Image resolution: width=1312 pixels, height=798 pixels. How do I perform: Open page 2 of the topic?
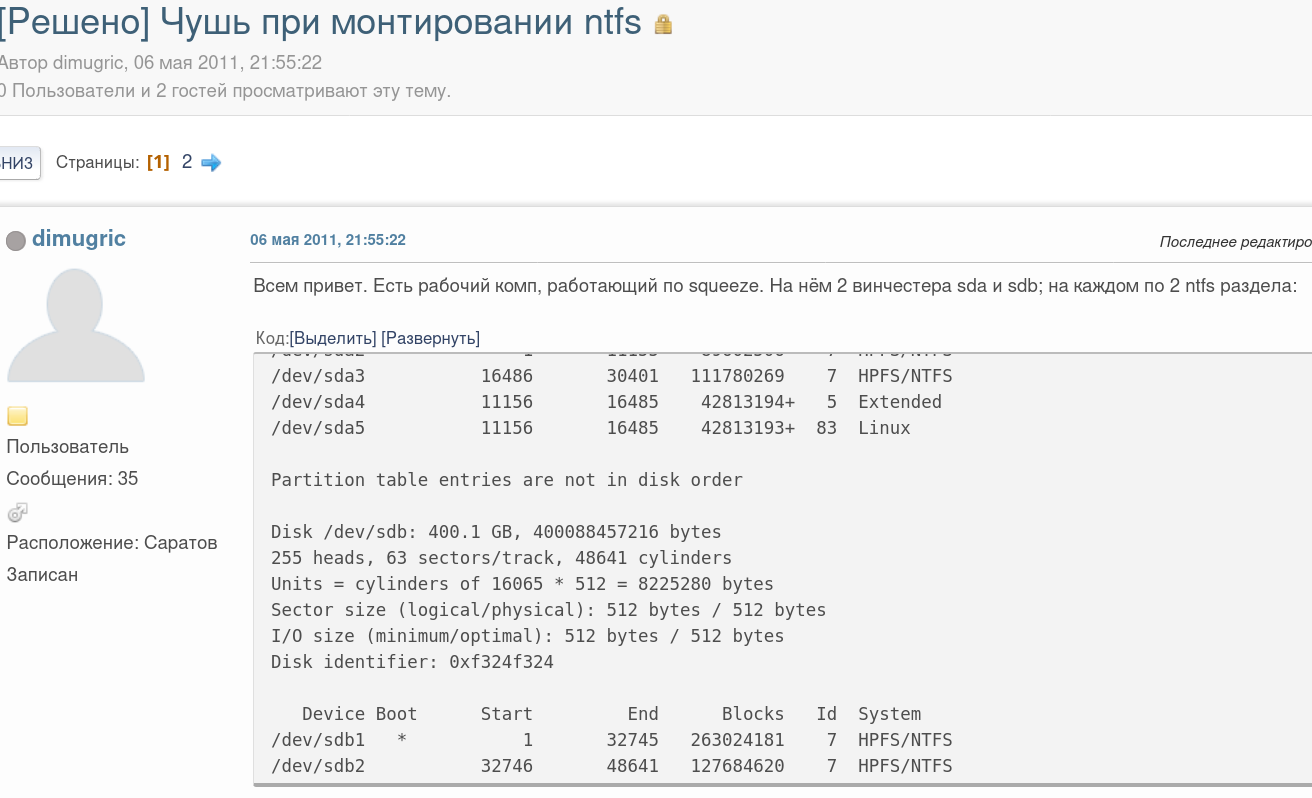pos(187,161)
